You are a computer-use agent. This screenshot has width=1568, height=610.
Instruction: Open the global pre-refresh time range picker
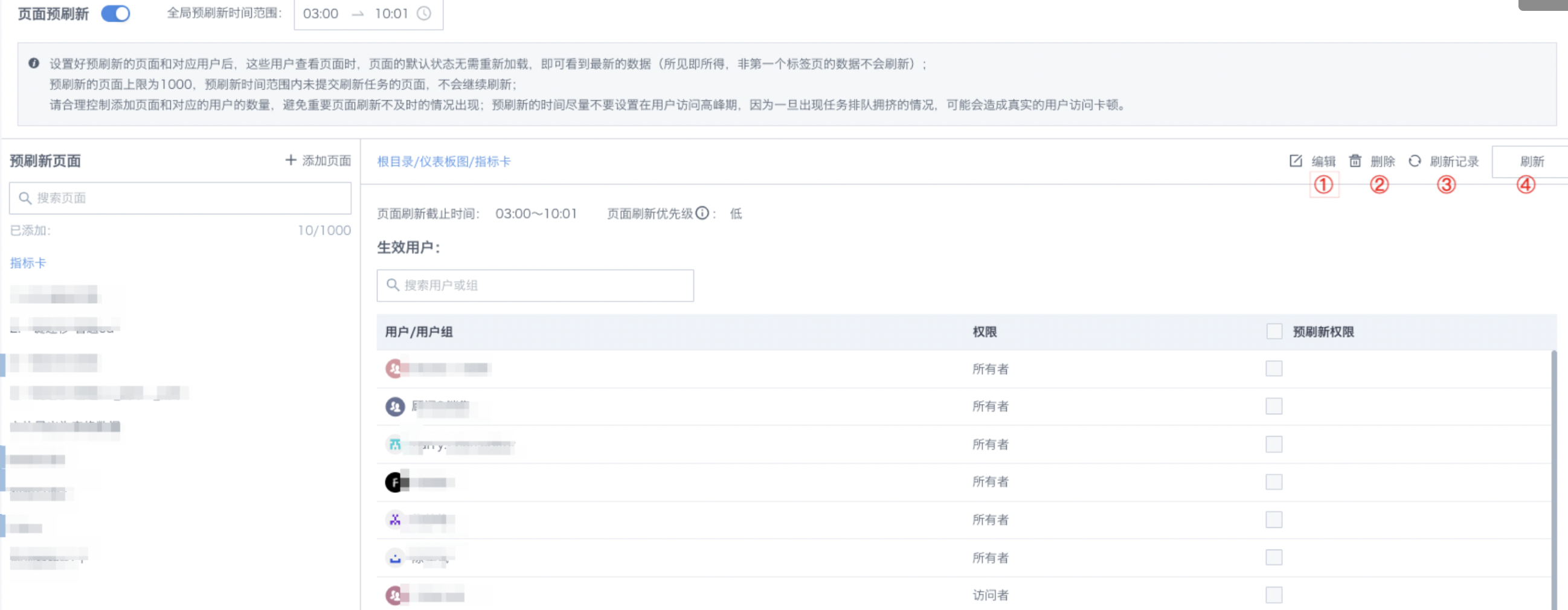pyautogui.click(x=368, y=13)
